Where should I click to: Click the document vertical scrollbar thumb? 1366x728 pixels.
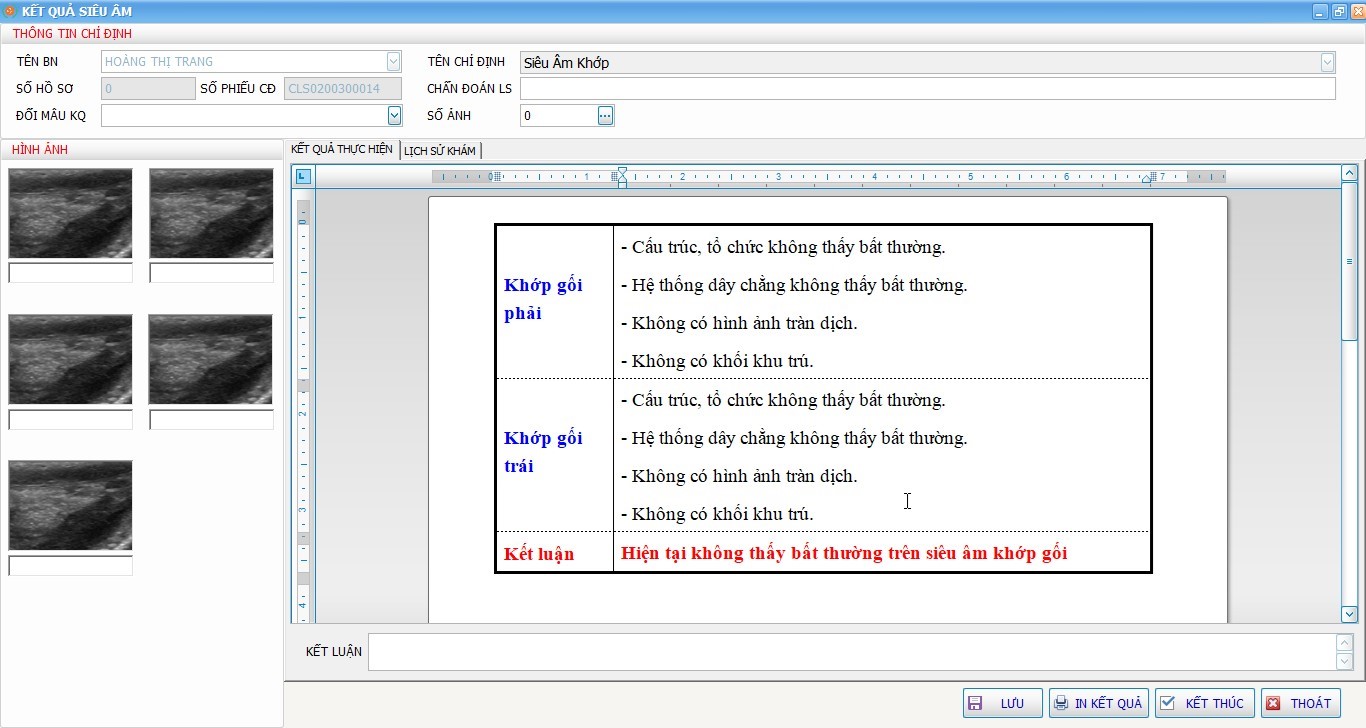[x=1349, y=262]
